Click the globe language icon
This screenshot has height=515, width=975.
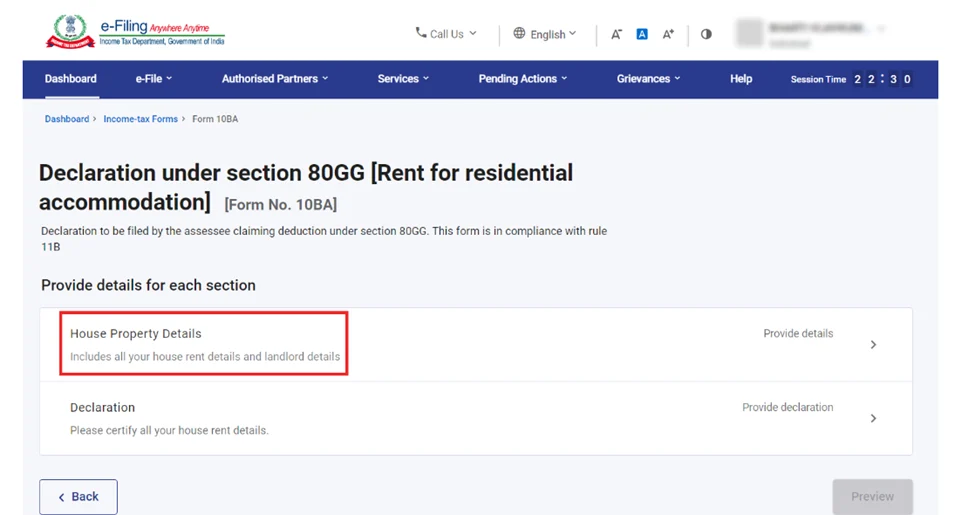[519, 33]
